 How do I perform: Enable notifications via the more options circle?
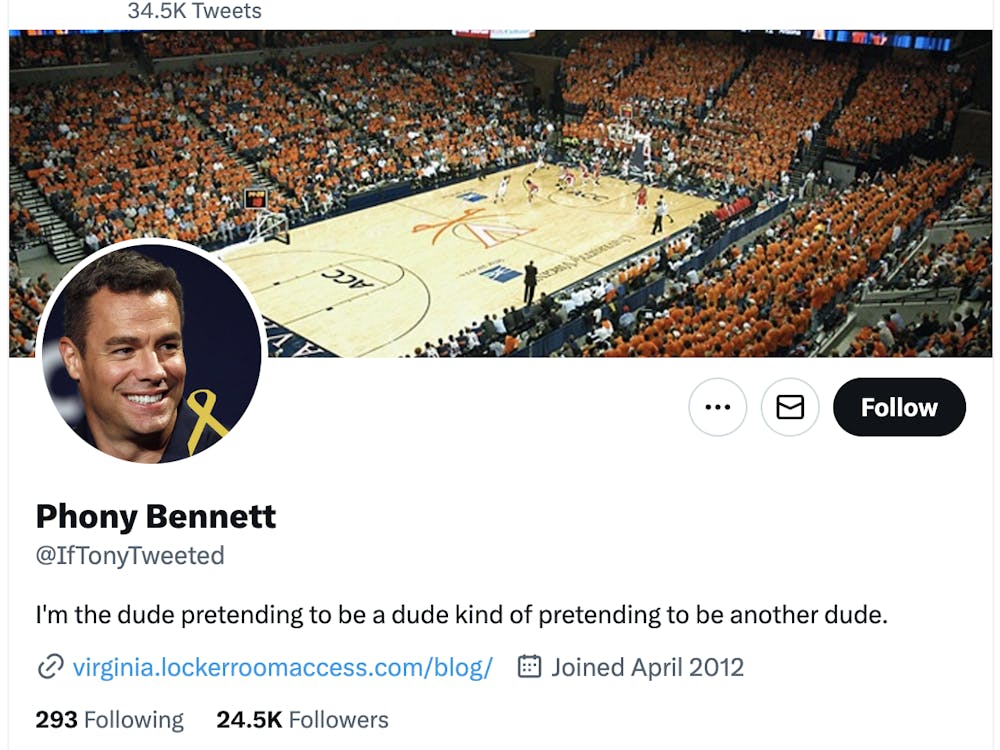click(x=717, y=407)
